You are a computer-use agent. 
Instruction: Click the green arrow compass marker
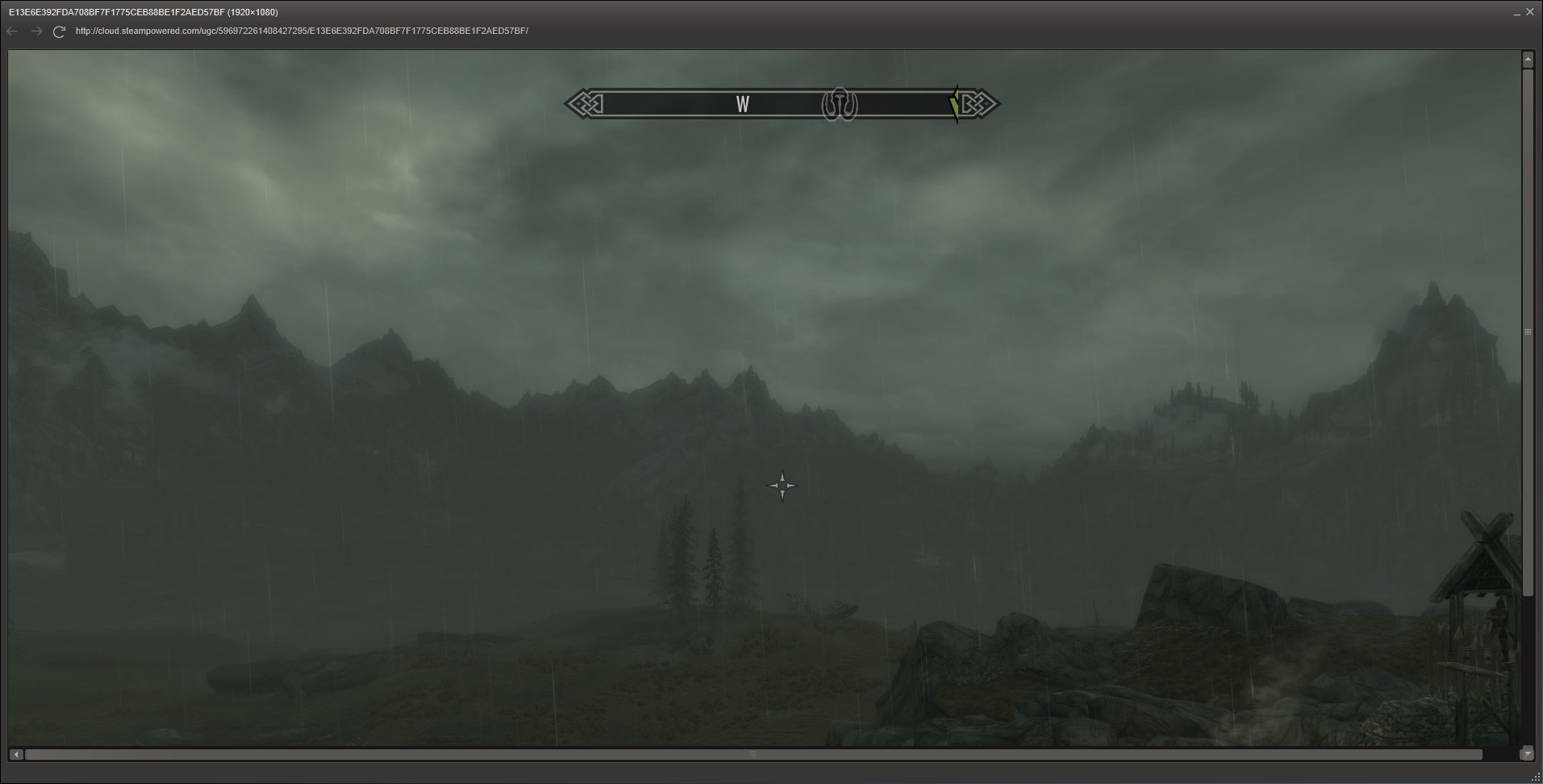(955, 105)
